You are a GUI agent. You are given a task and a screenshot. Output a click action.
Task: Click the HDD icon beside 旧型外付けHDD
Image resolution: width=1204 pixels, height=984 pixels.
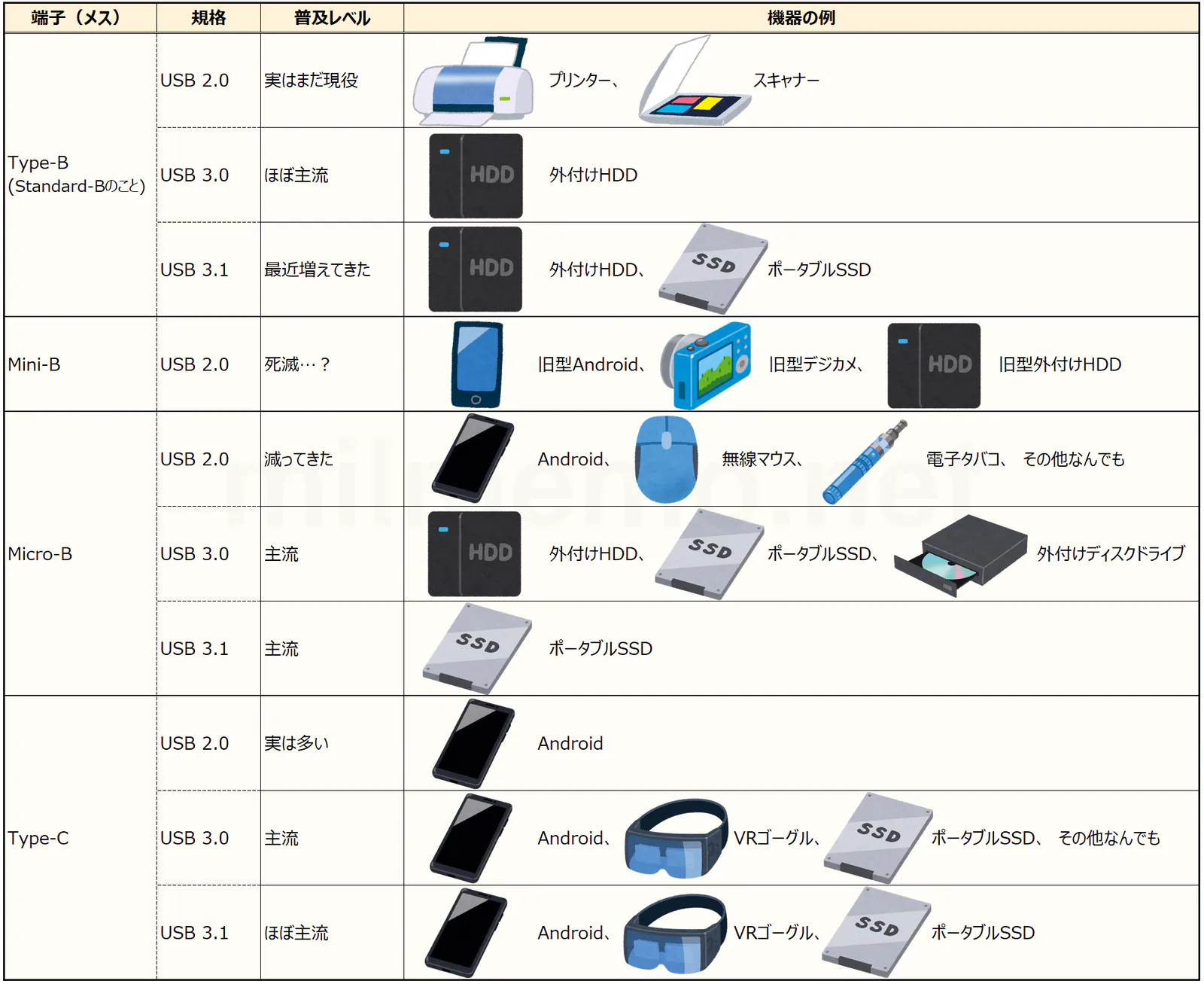pyautogui.click(x=934, y=365)
